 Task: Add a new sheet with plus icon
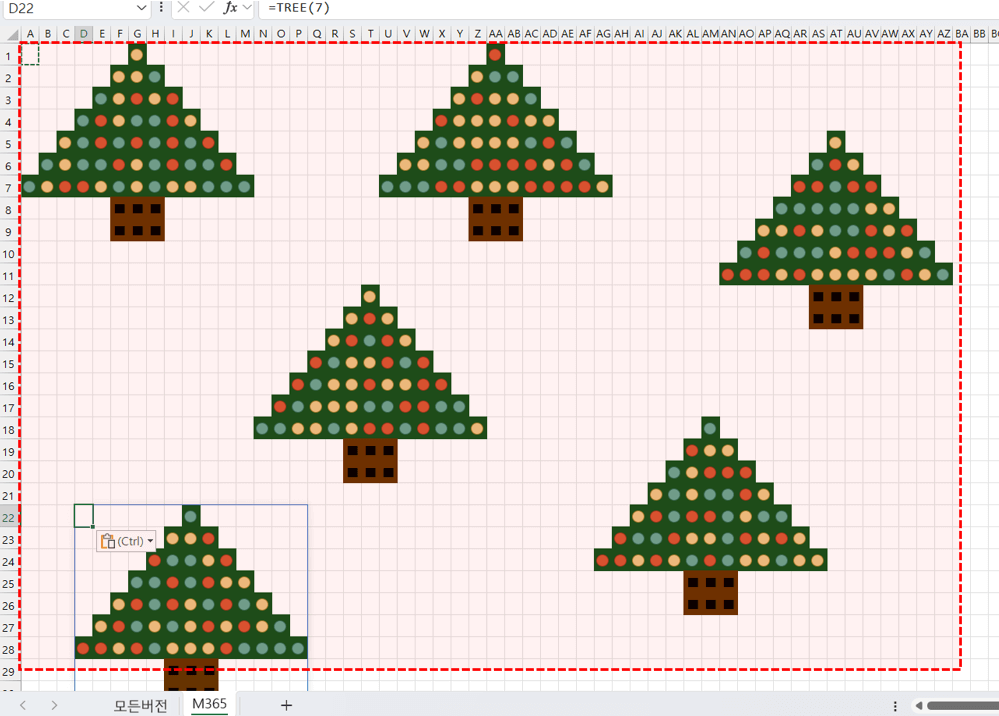point(286,705)
